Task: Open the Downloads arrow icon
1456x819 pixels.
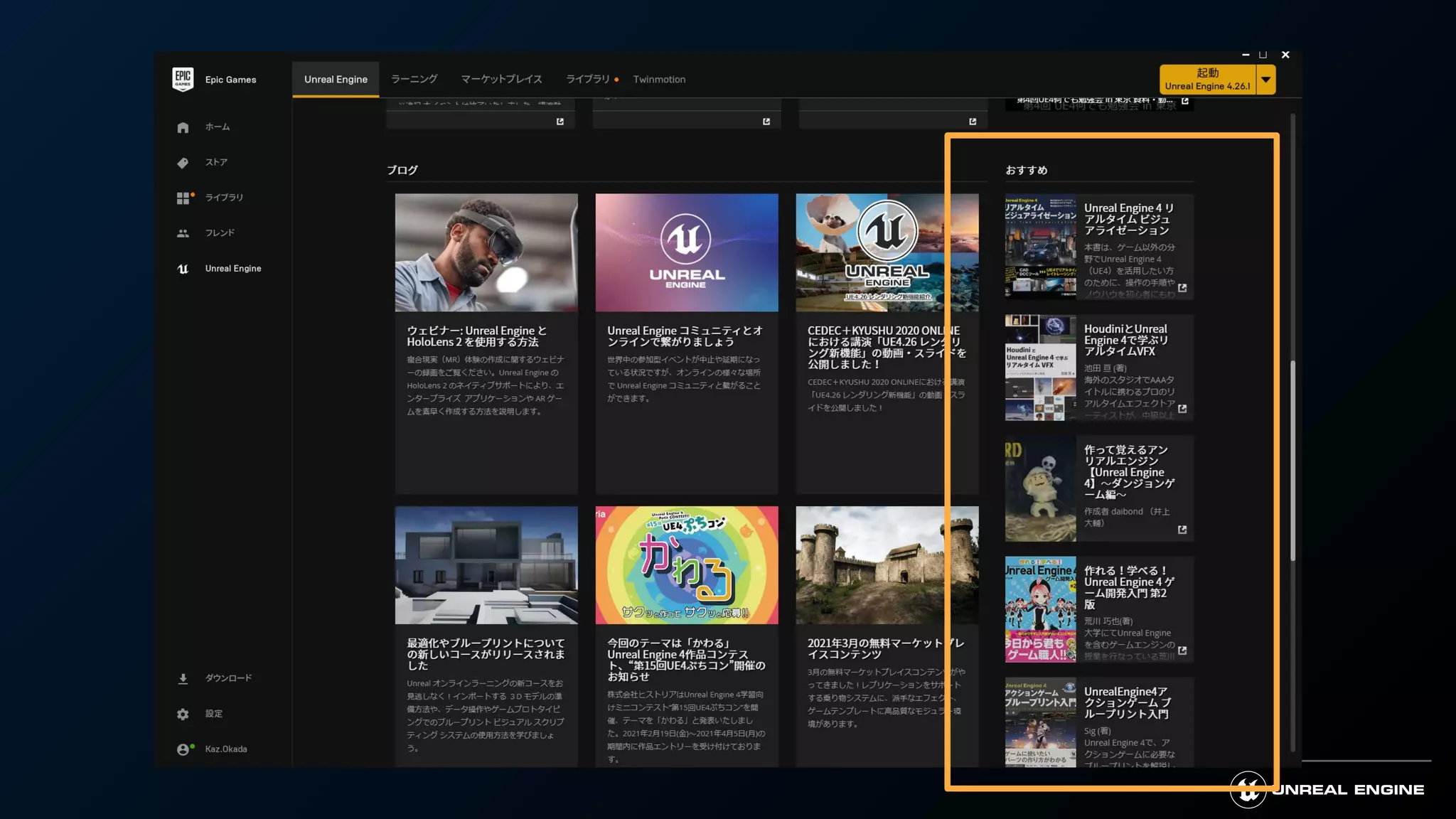Action: pyautogui.click(x=183, y=678)
